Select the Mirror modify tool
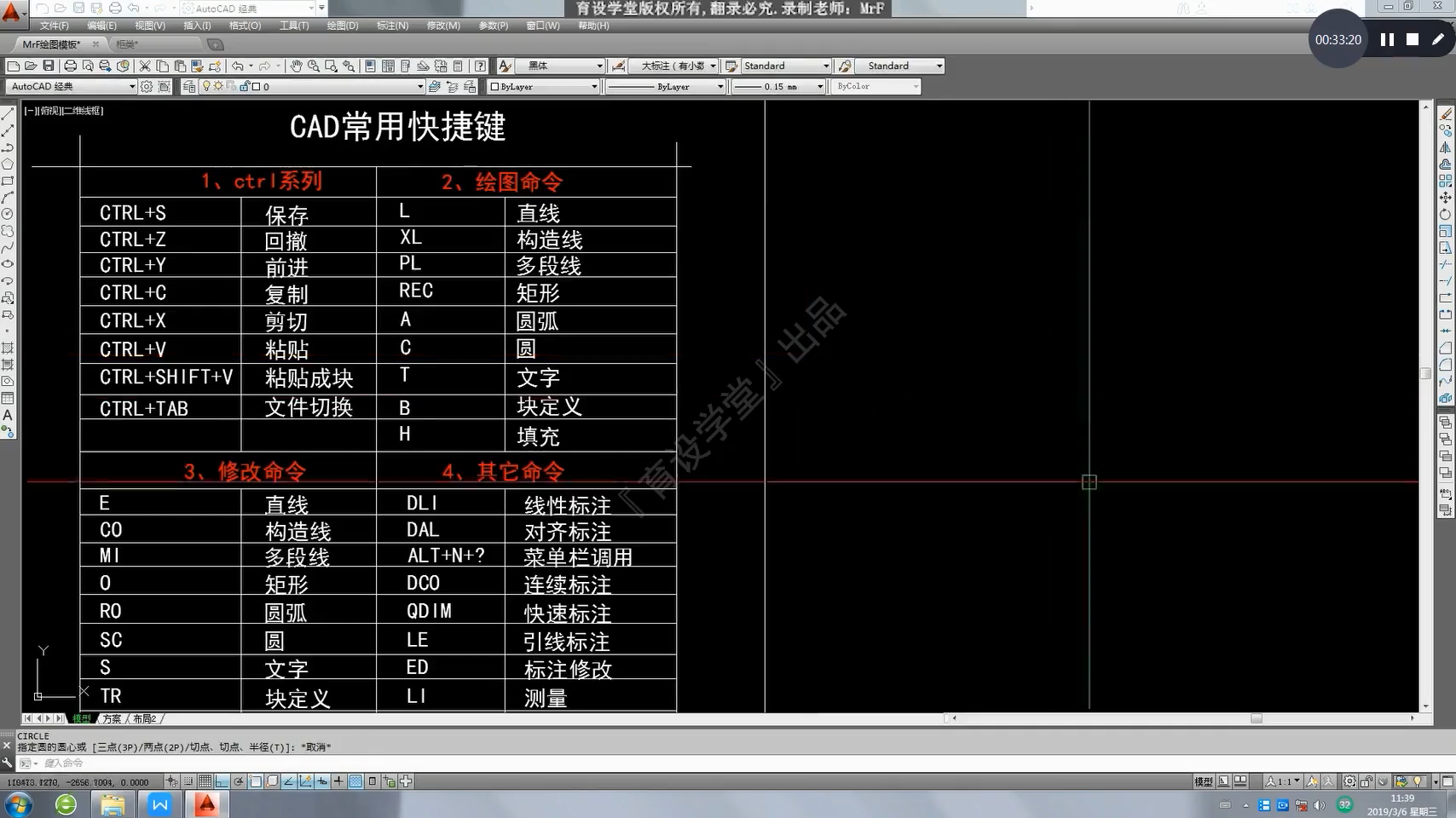Viewport: 1456px width, 818px height. (x=1446, y=147)
